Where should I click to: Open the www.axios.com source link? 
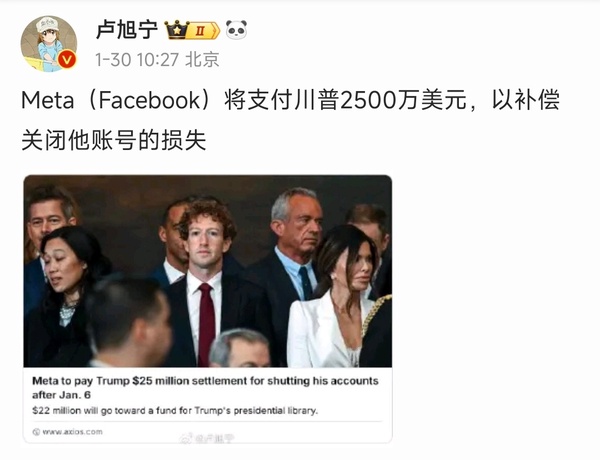pos(72,432)
